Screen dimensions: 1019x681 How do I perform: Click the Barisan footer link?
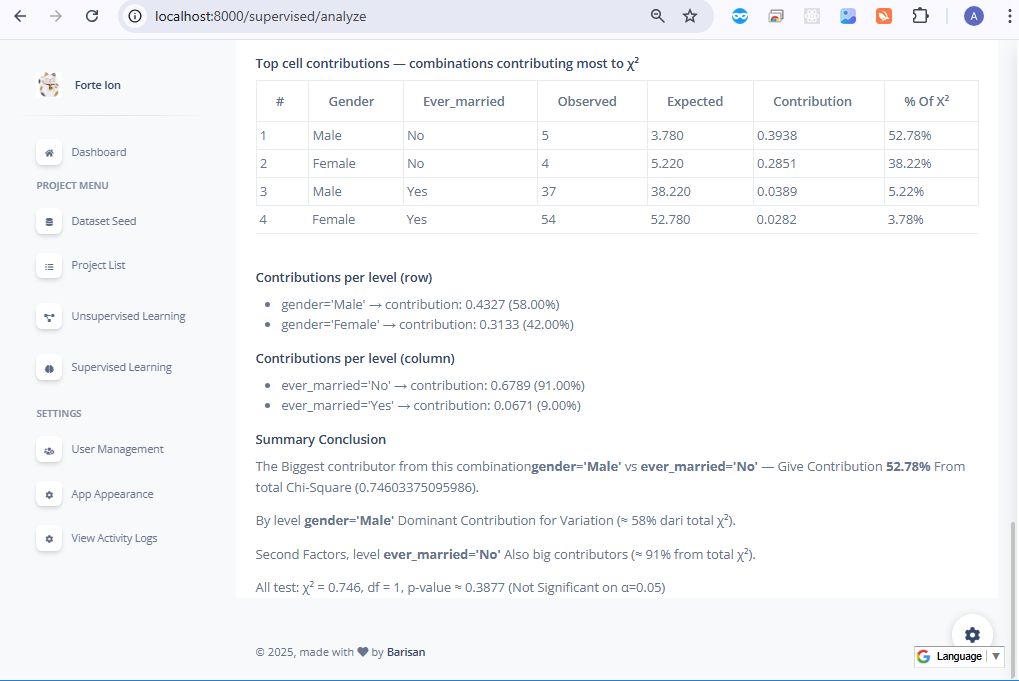(x=406, y=652)
